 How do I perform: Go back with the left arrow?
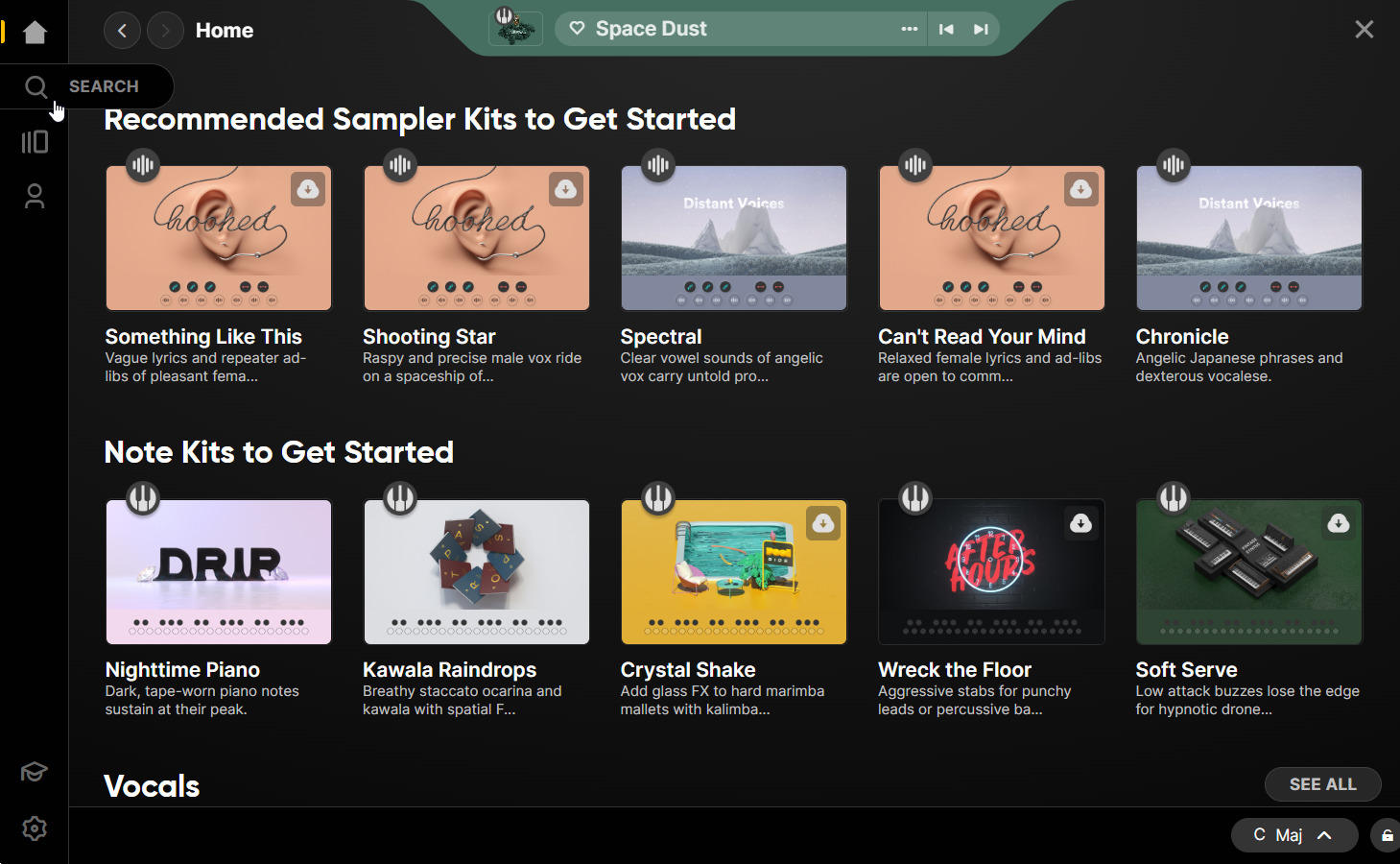tap(122, 31)
